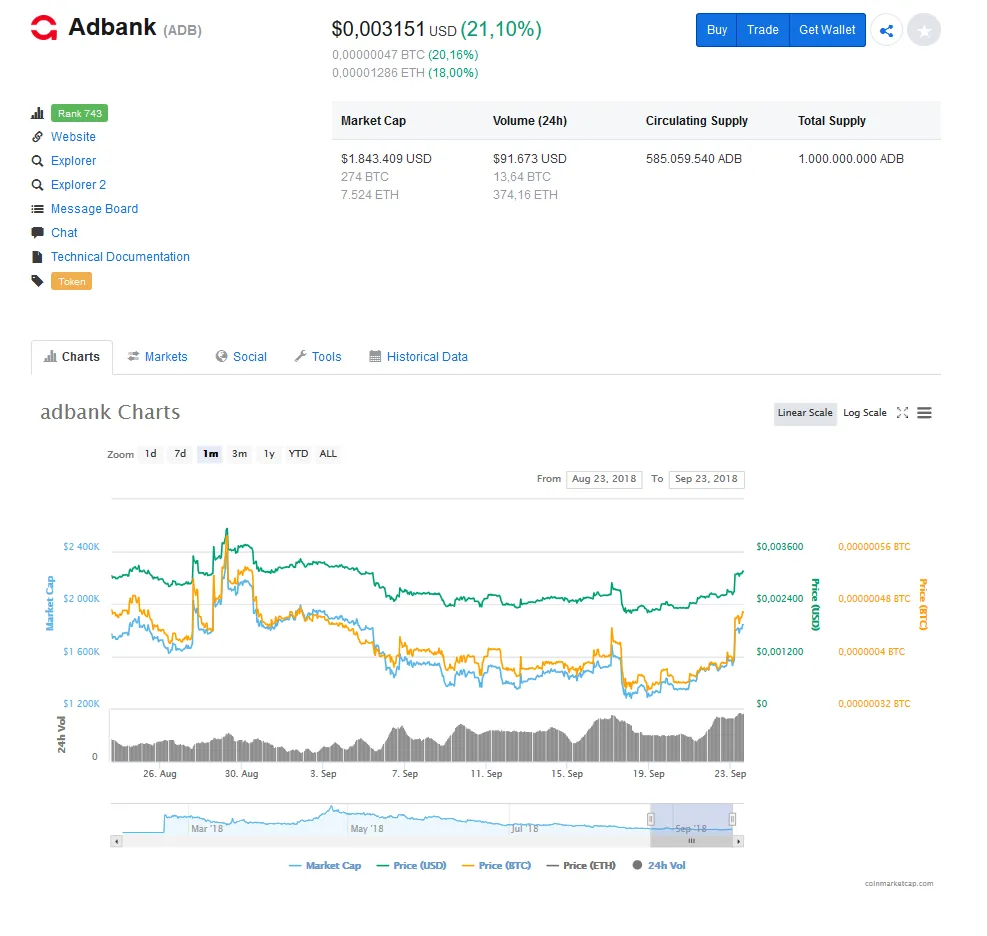
Task: Click the From date field Aug 23, 2018
Action: [604, 479]
